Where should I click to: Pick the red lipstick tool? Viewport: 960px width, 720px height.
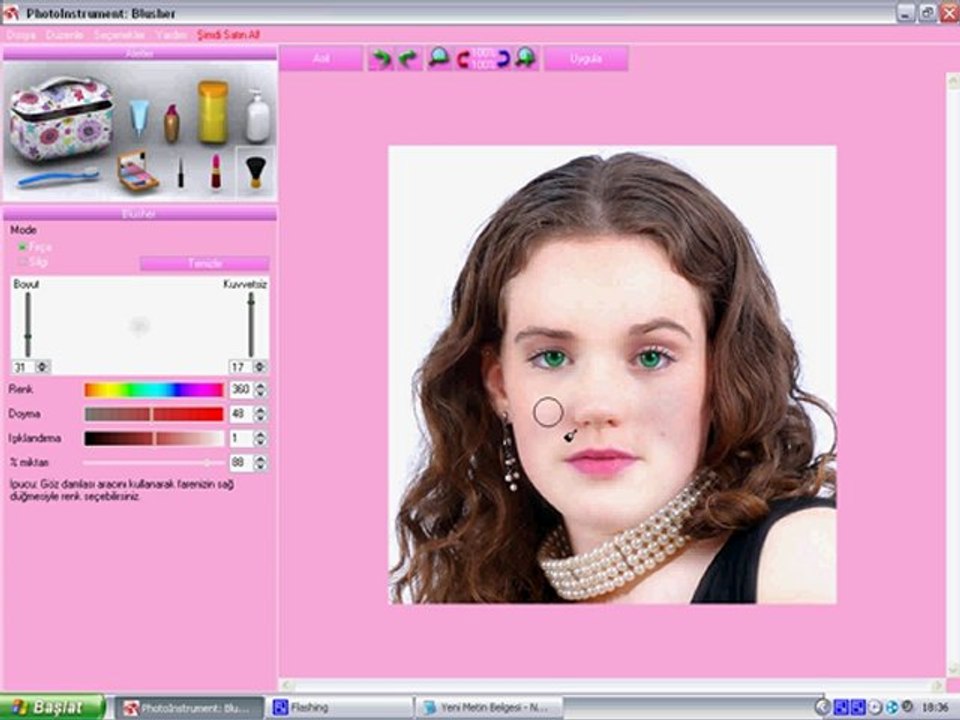click(x=216, y=171)
